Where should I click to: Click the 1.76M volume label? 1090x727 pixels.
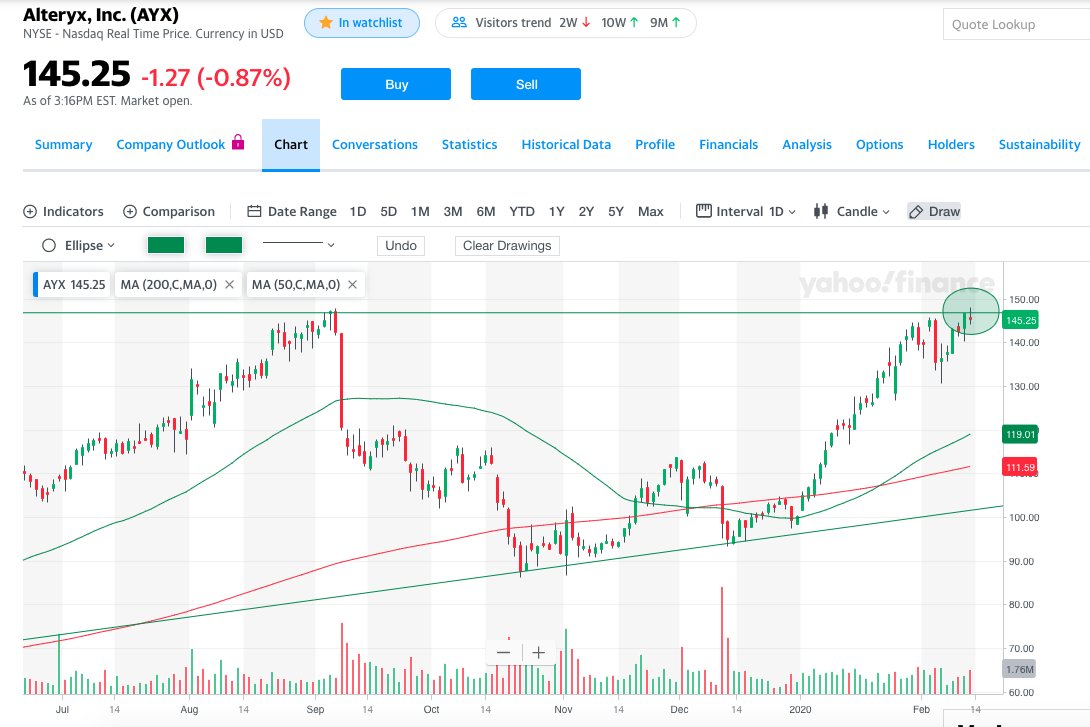(1020, 669)
